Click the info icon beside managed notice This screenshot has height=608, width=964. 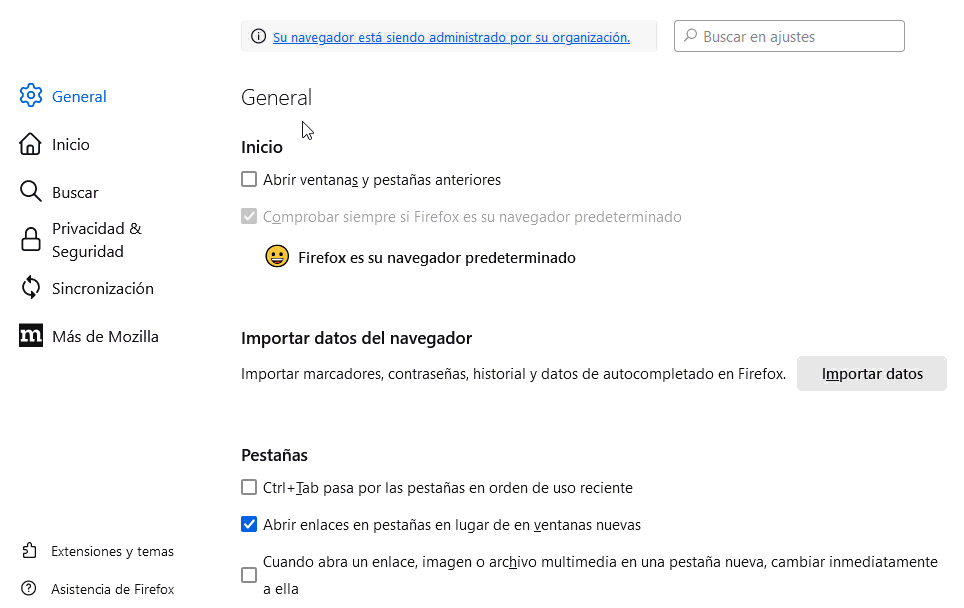coord(259,37)
